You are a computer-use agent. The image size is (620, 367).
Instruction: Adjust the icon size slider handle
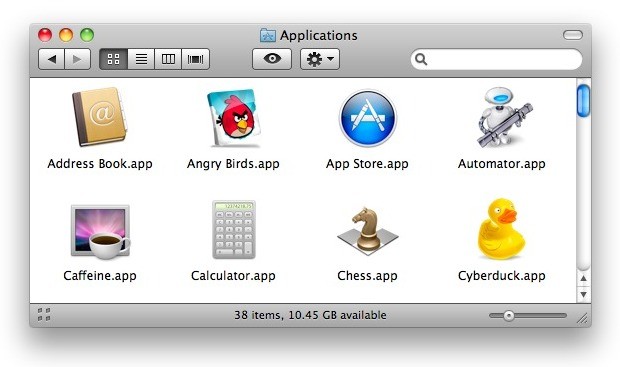[509, 315]
